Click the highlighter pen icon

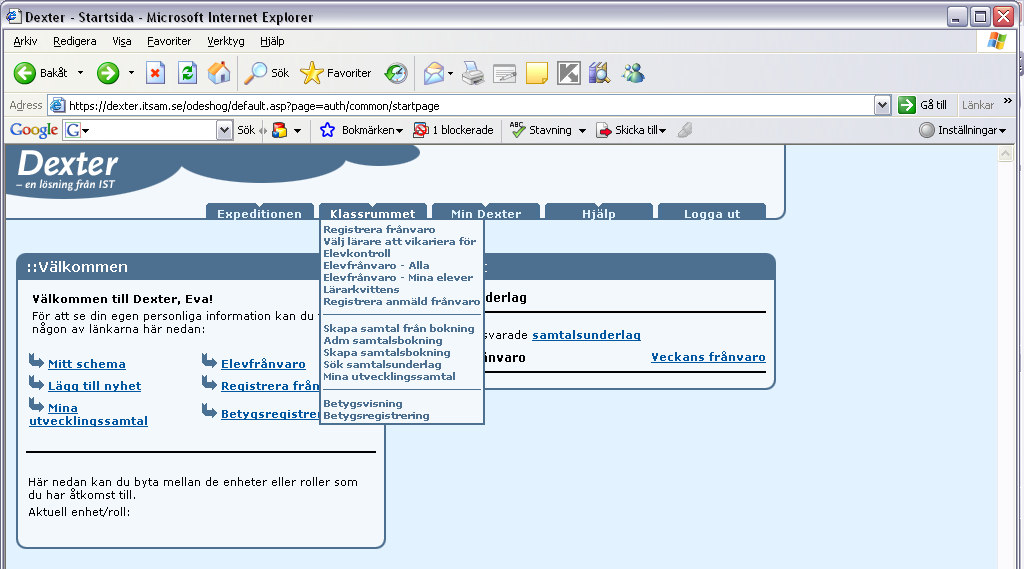tap(684, 130)
